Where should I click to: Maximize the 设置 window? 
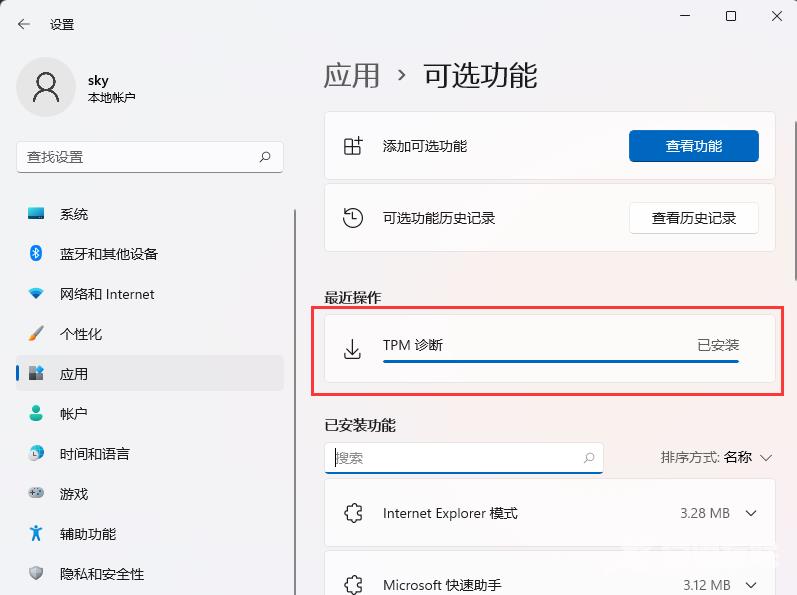pos(731,16)
